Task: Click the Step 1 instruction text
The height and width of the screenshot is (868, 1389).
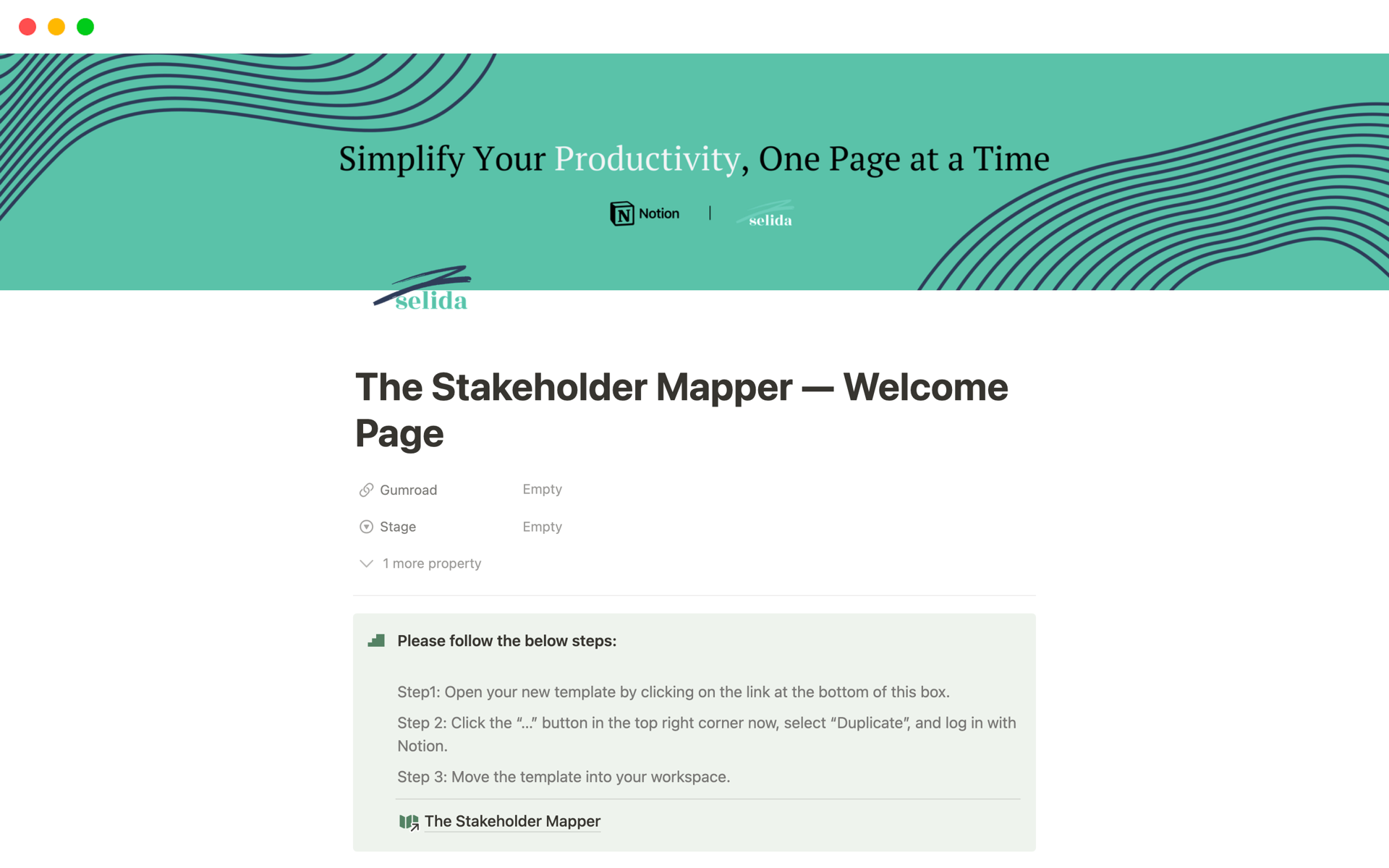Action: pyautogui.click(x=674, y=692)
